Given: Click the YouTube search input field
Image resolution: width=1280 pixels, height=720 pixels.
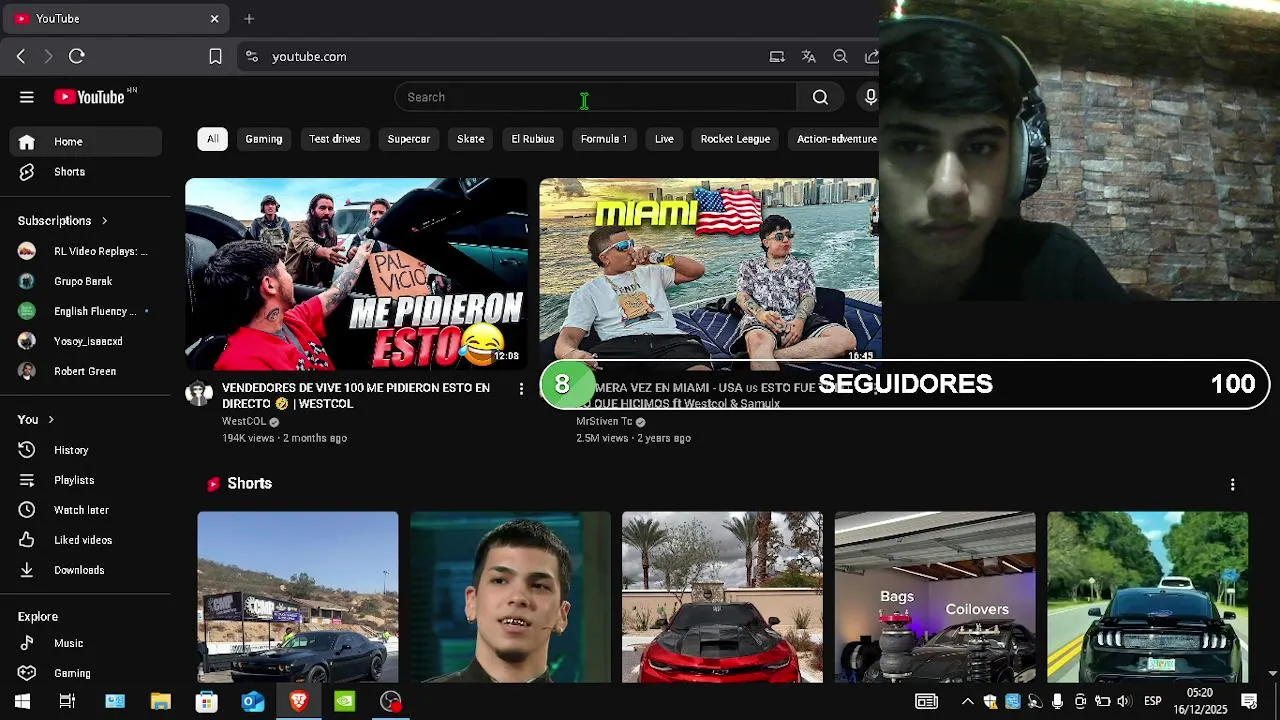Looking at the screenshot, I should click(x=596, y=97).
